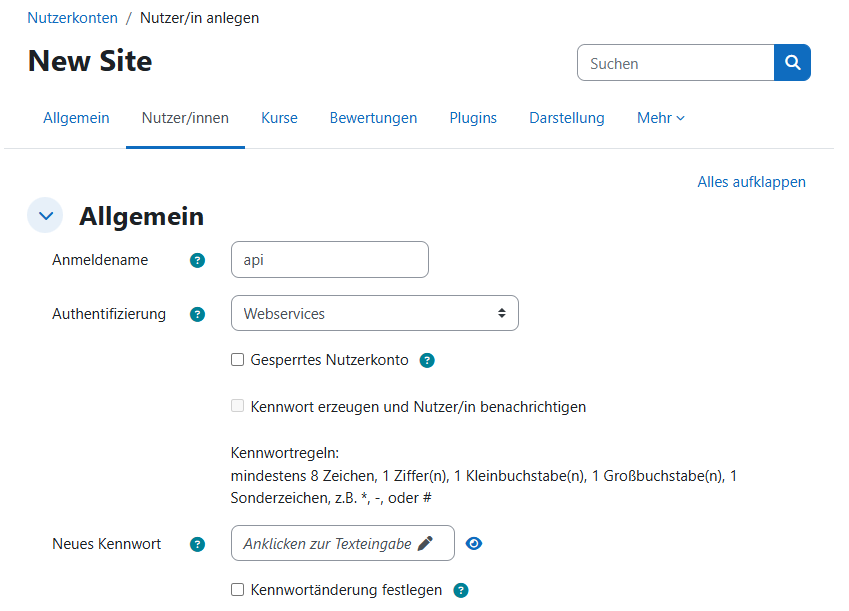Screen dimensions: 849x611
Task: Enable the Gesperrtes Nutzerkonto checkbox
Action: pyautogui.click(x=236, y=360)
